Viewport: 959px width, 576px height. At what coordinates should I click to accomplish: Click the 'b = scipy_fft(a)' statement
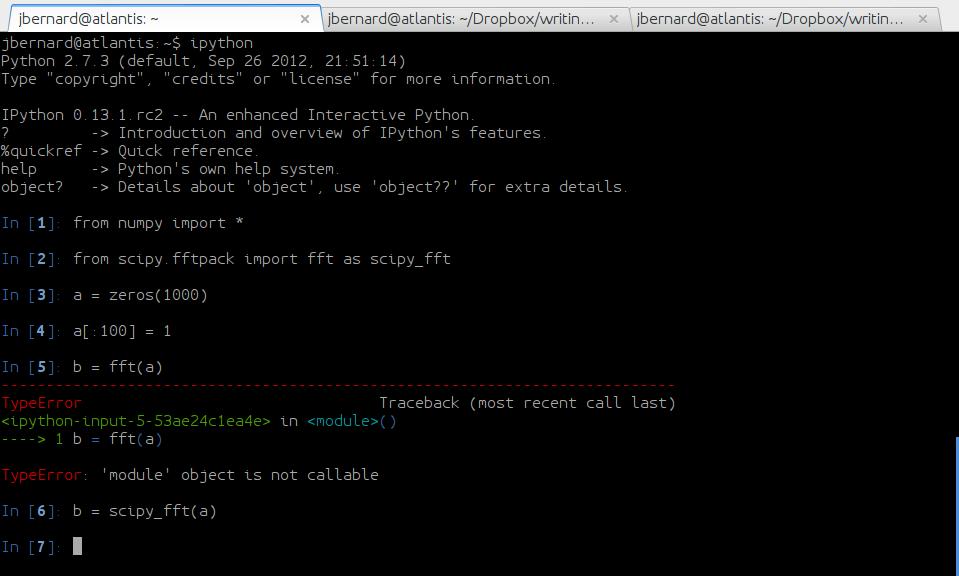click(144, 511)
